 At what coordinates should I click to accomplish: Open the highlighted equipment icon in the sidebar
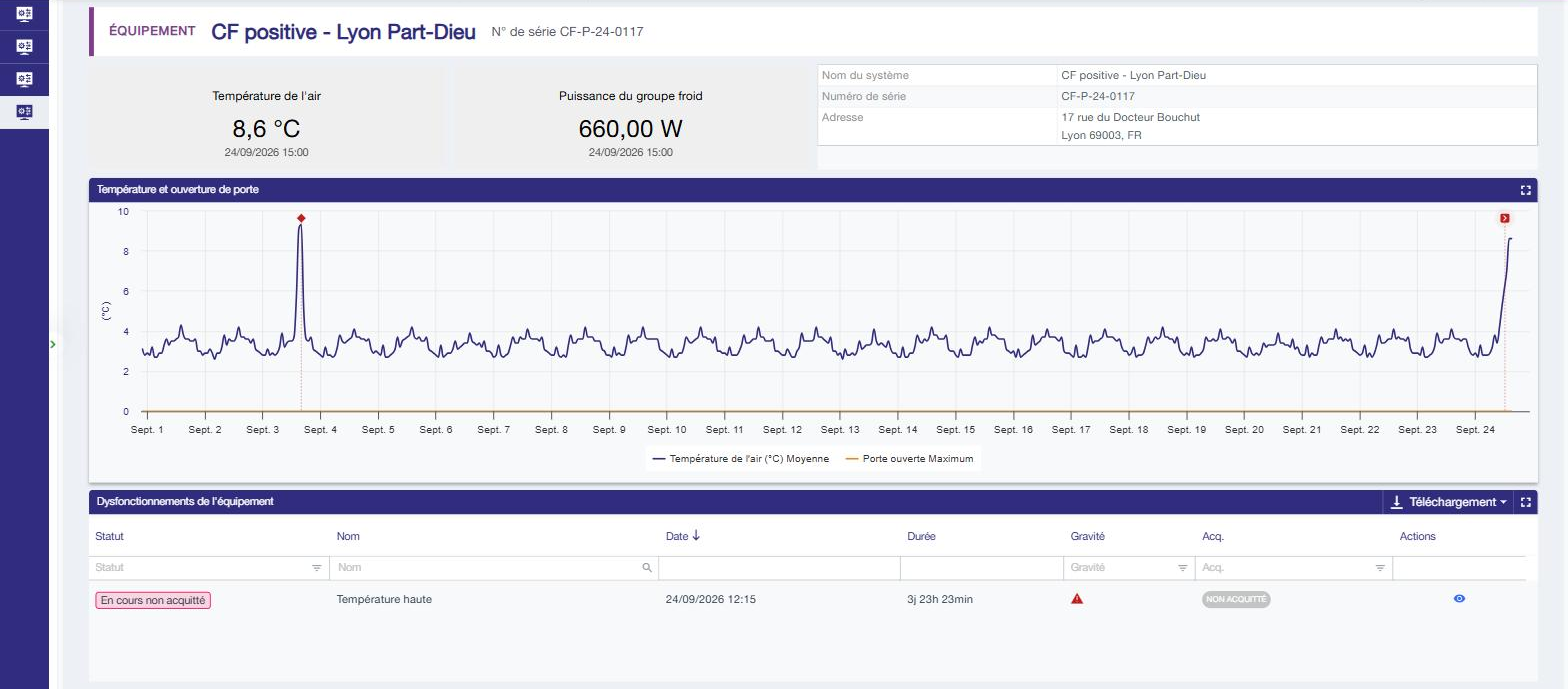click(24, 111)
